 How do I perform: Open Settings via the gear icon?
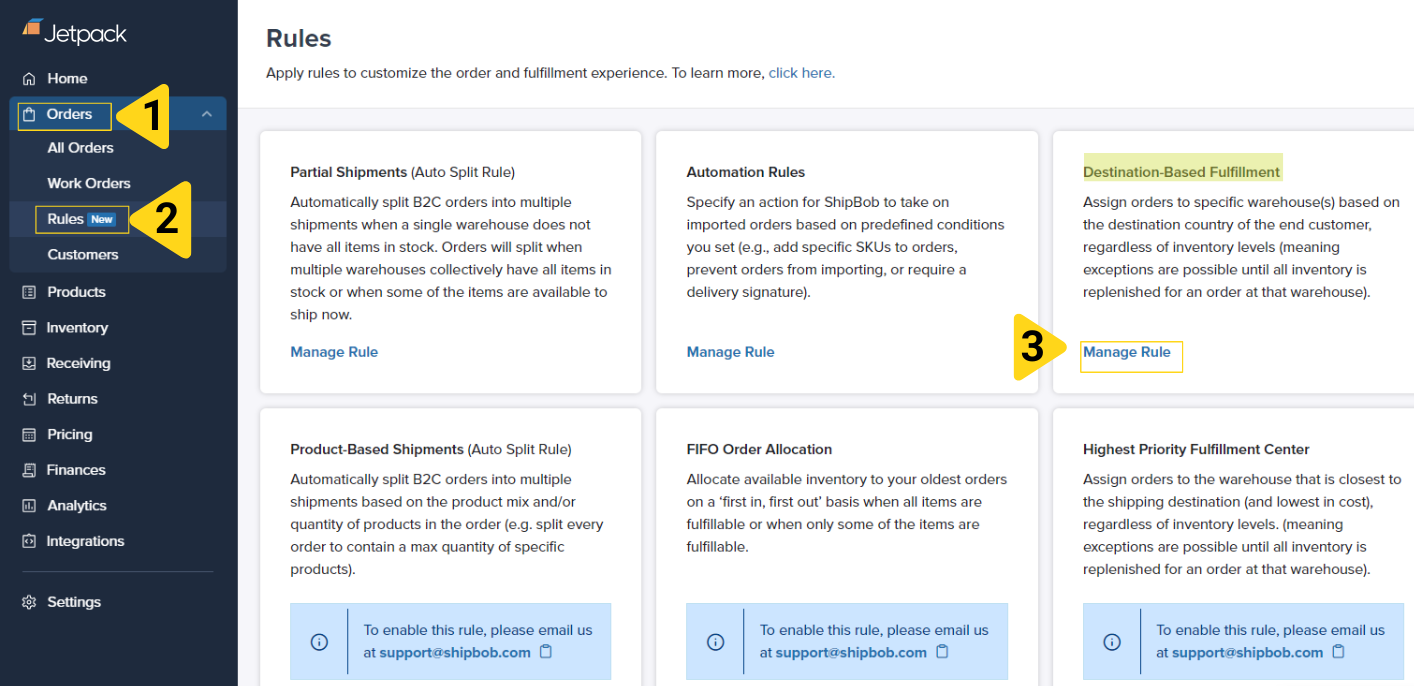tap(28, 601)
